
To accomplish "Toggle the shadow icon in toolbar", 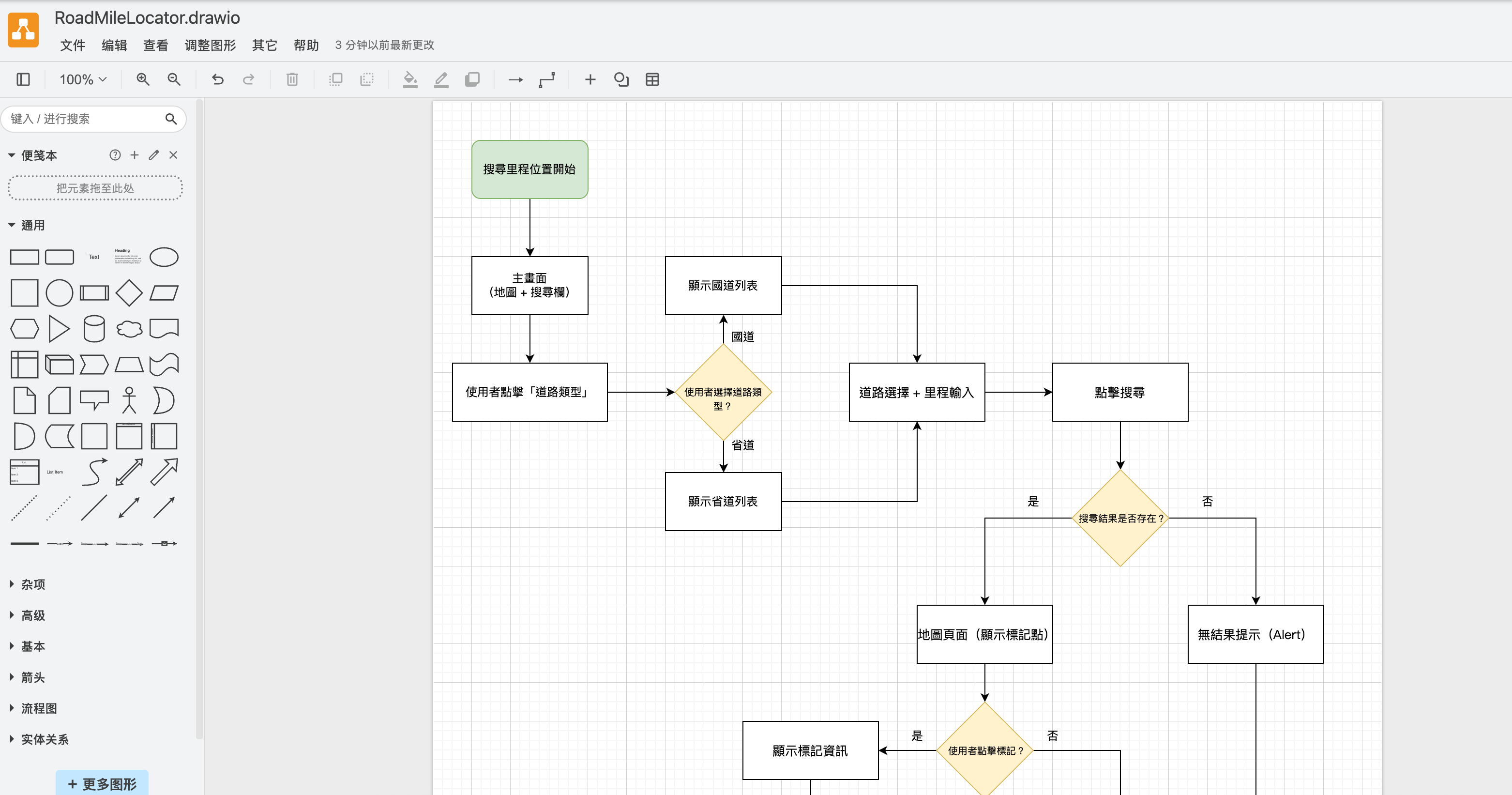I will click(x=472, y=79).
